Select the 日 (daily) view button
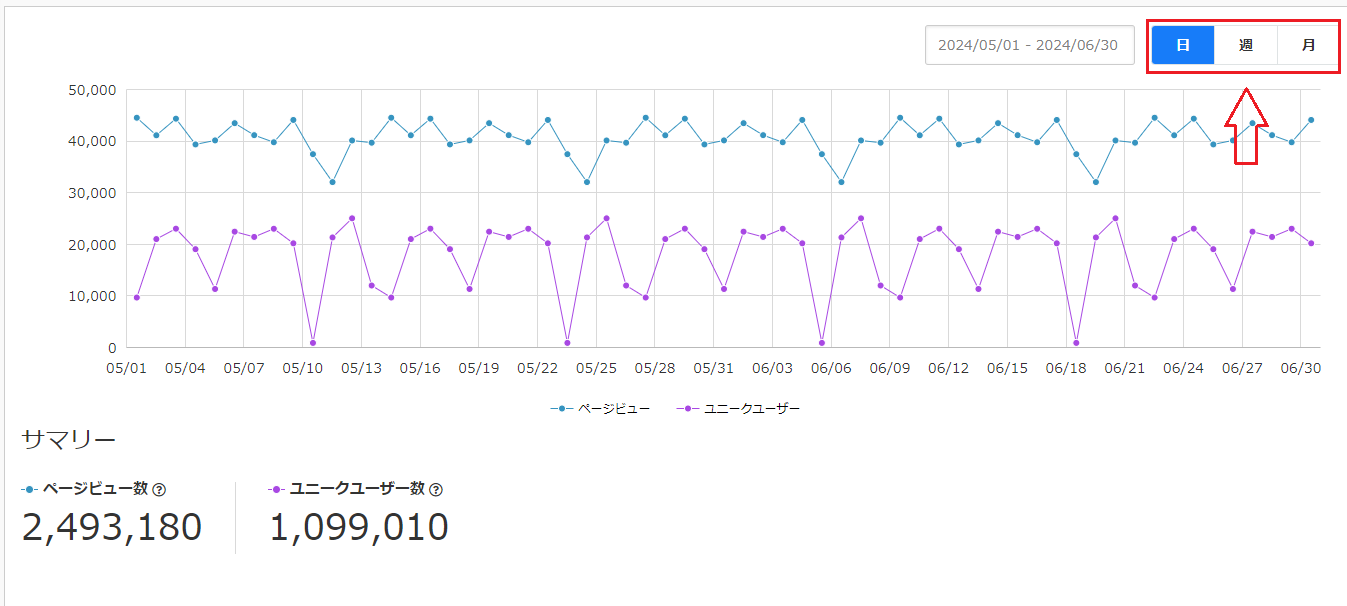The image size is (1347, 606). coord(1183,45)
